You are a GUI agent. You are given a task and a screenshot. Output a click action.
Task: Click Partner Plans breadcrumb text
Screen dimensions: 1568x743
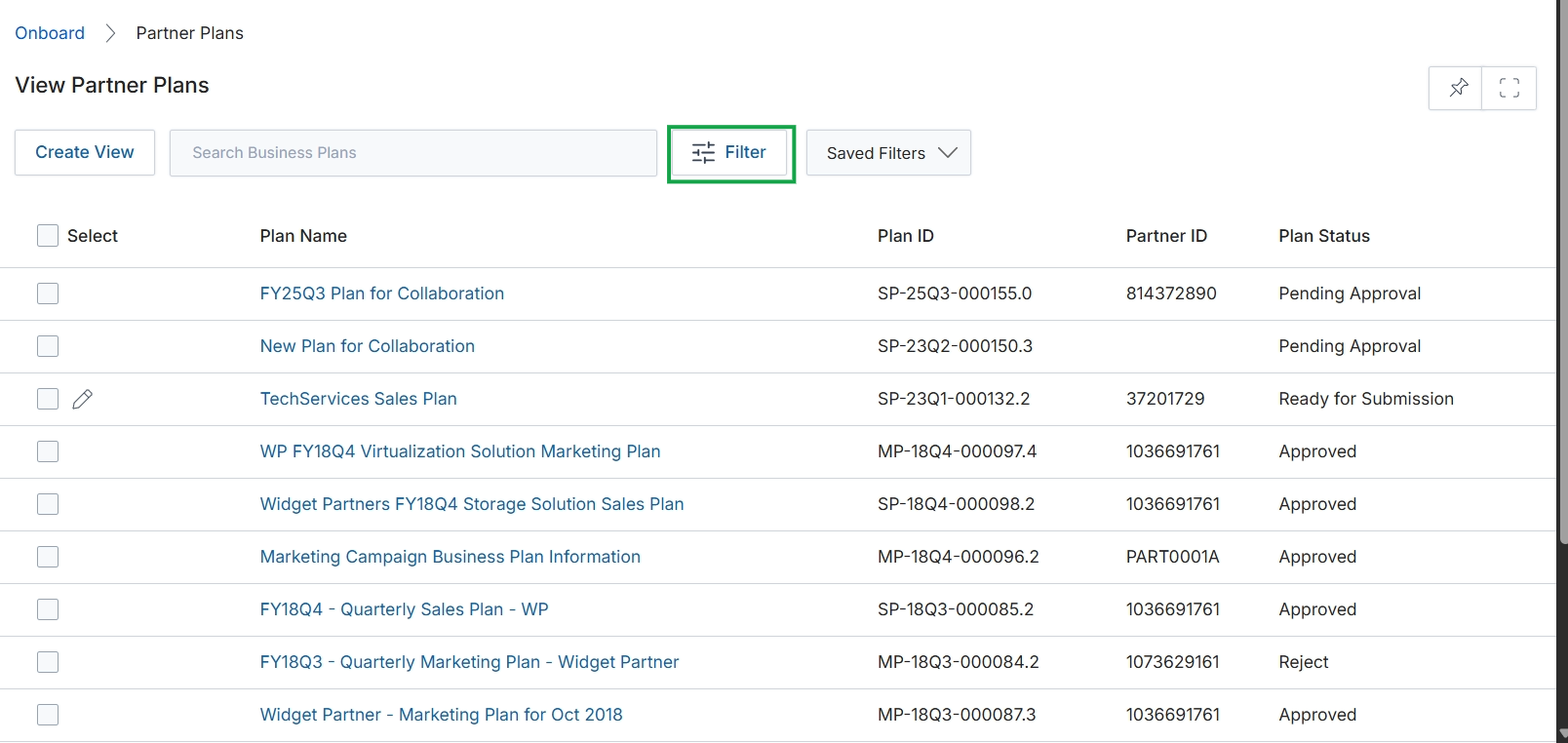(190, 33)
